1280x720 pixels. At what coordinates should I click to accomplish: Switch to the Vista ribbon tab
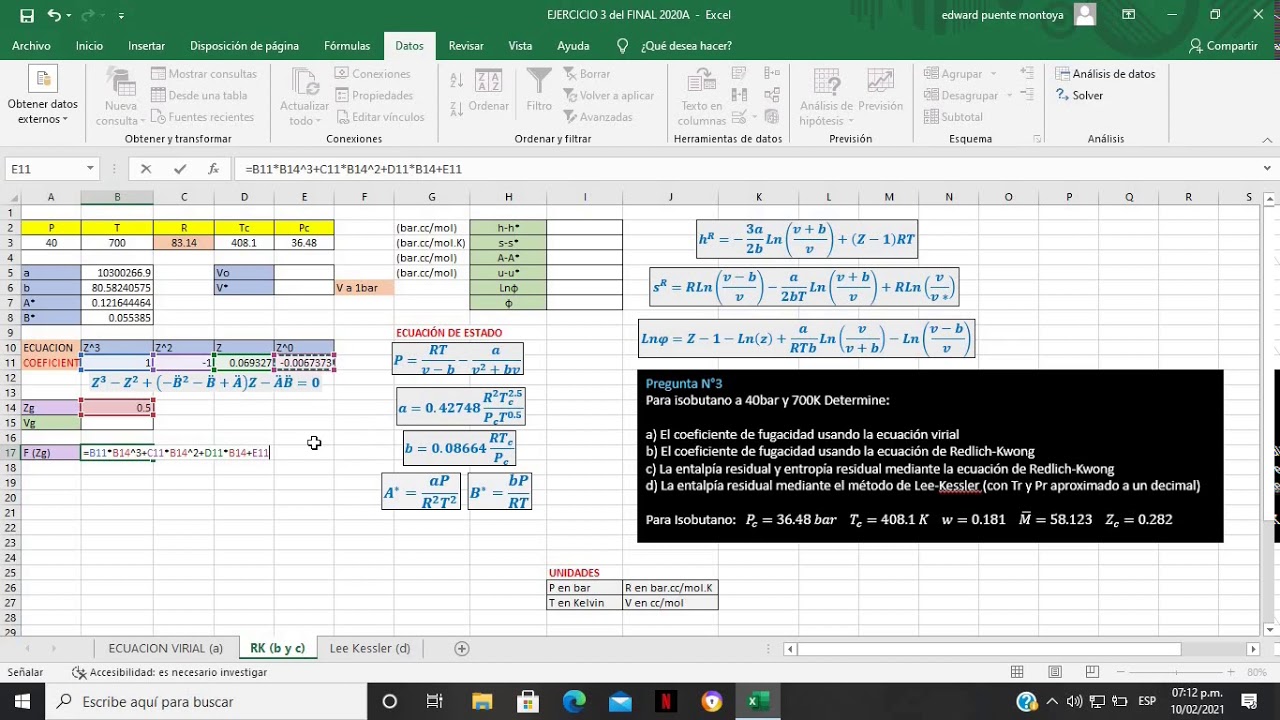(520, 46)
